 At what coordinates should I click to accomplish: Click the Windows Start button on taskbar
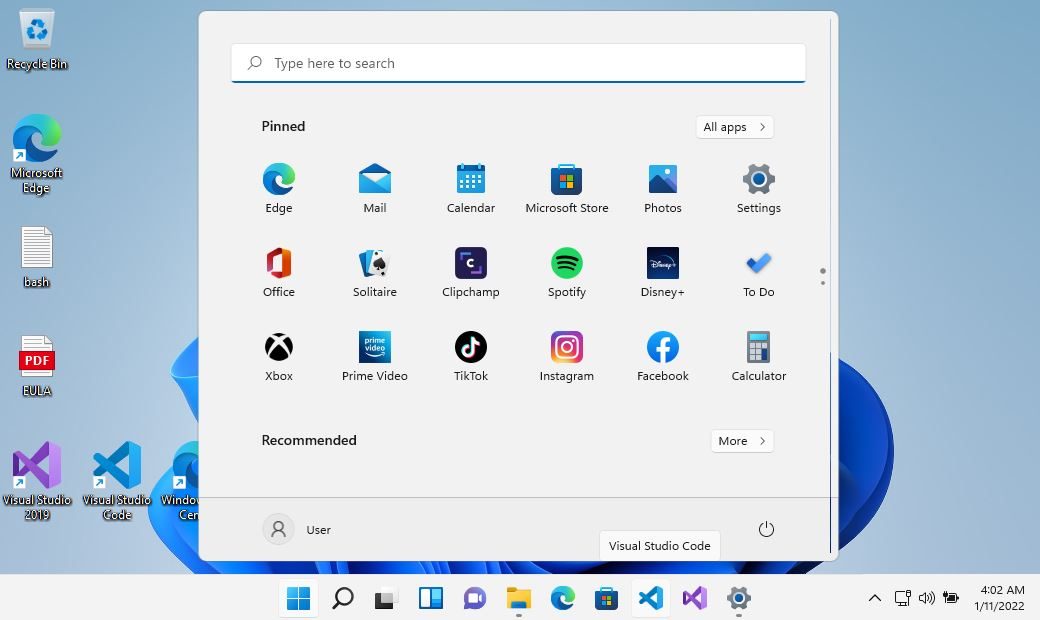(x=298, y=598)
